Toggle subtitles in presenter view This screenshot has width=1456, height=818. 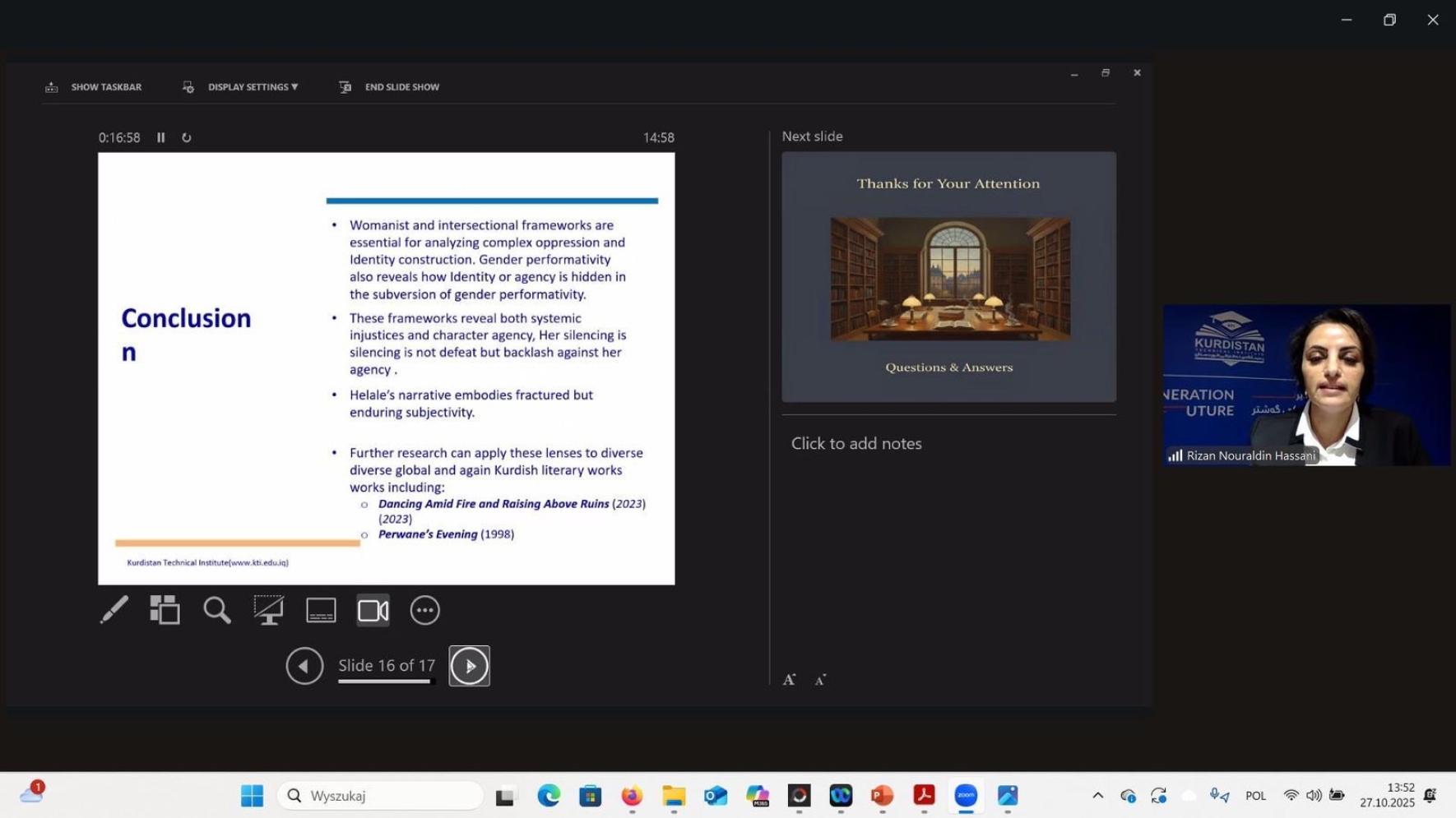coord(321,610)
